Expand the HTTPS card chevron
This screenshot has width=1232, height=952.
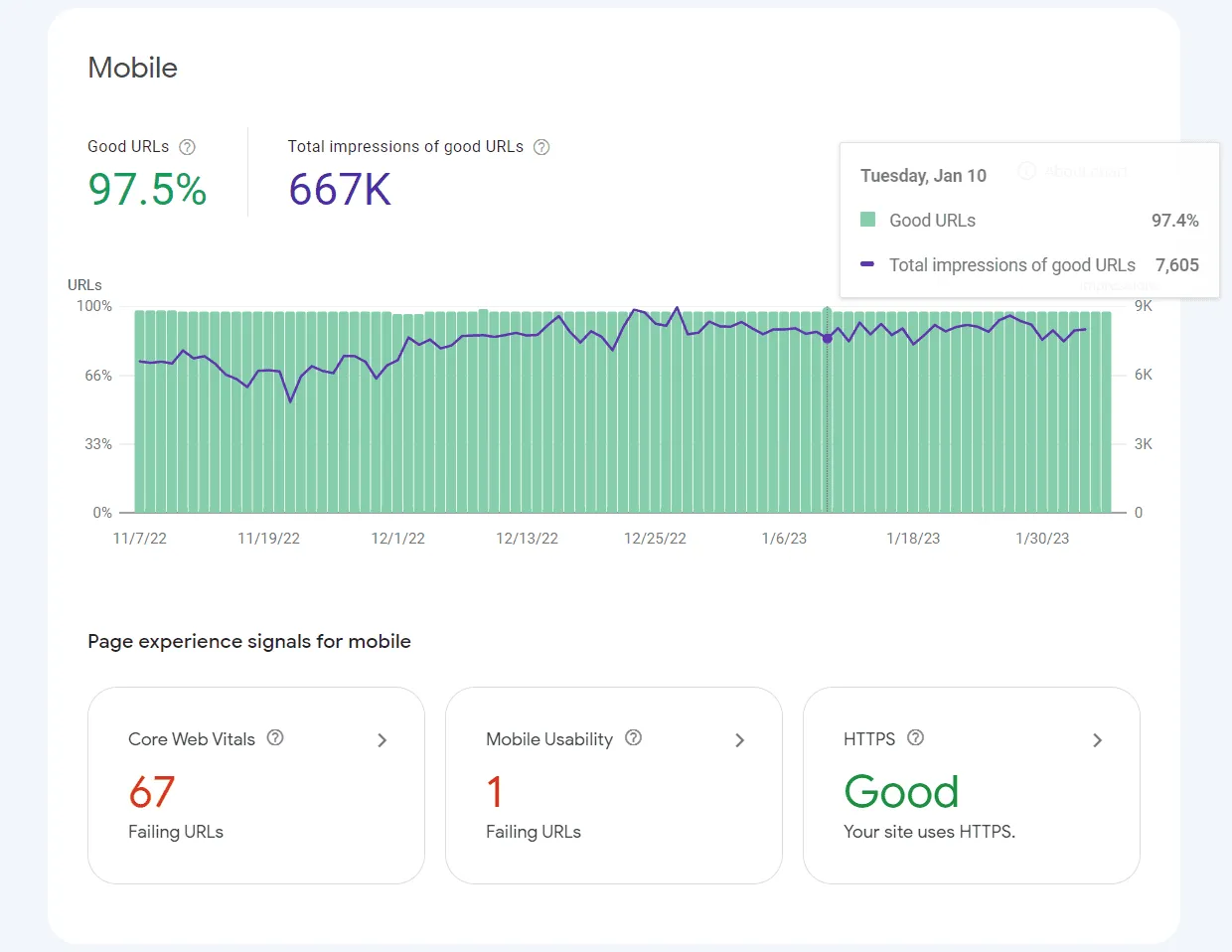click(x=1098, y=740)
